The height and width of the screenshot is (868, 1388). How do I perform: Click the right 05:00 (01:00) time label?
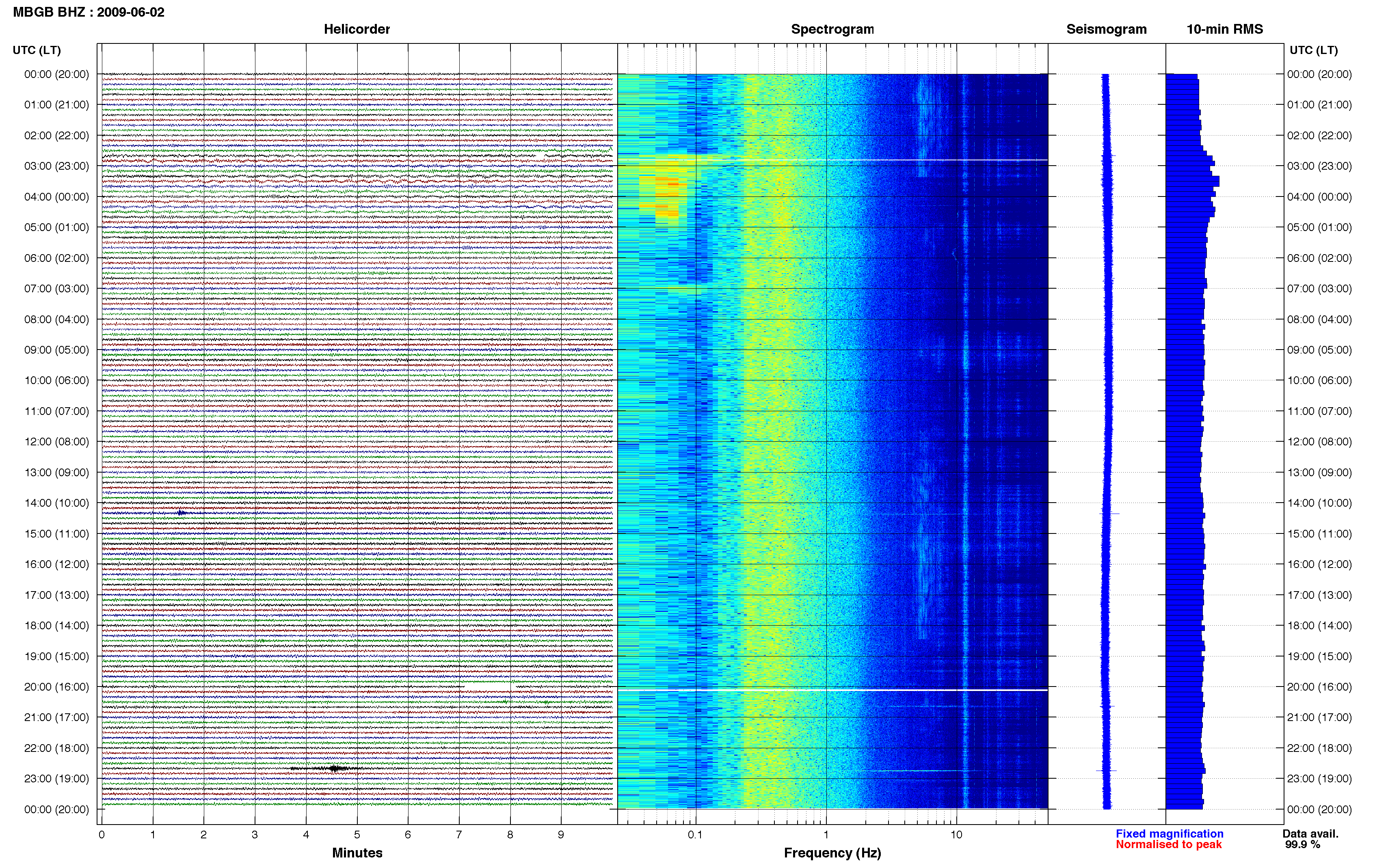[x=1319, y=227]
